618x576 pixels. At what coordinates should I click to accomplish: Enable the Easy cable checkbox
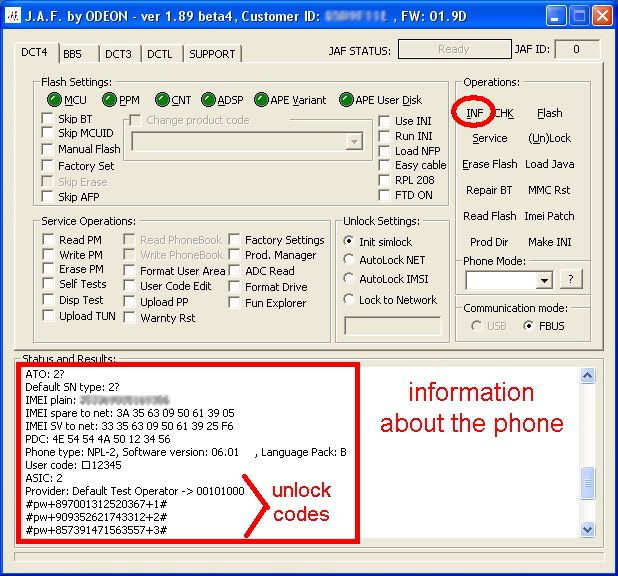(x=384, y=165)
